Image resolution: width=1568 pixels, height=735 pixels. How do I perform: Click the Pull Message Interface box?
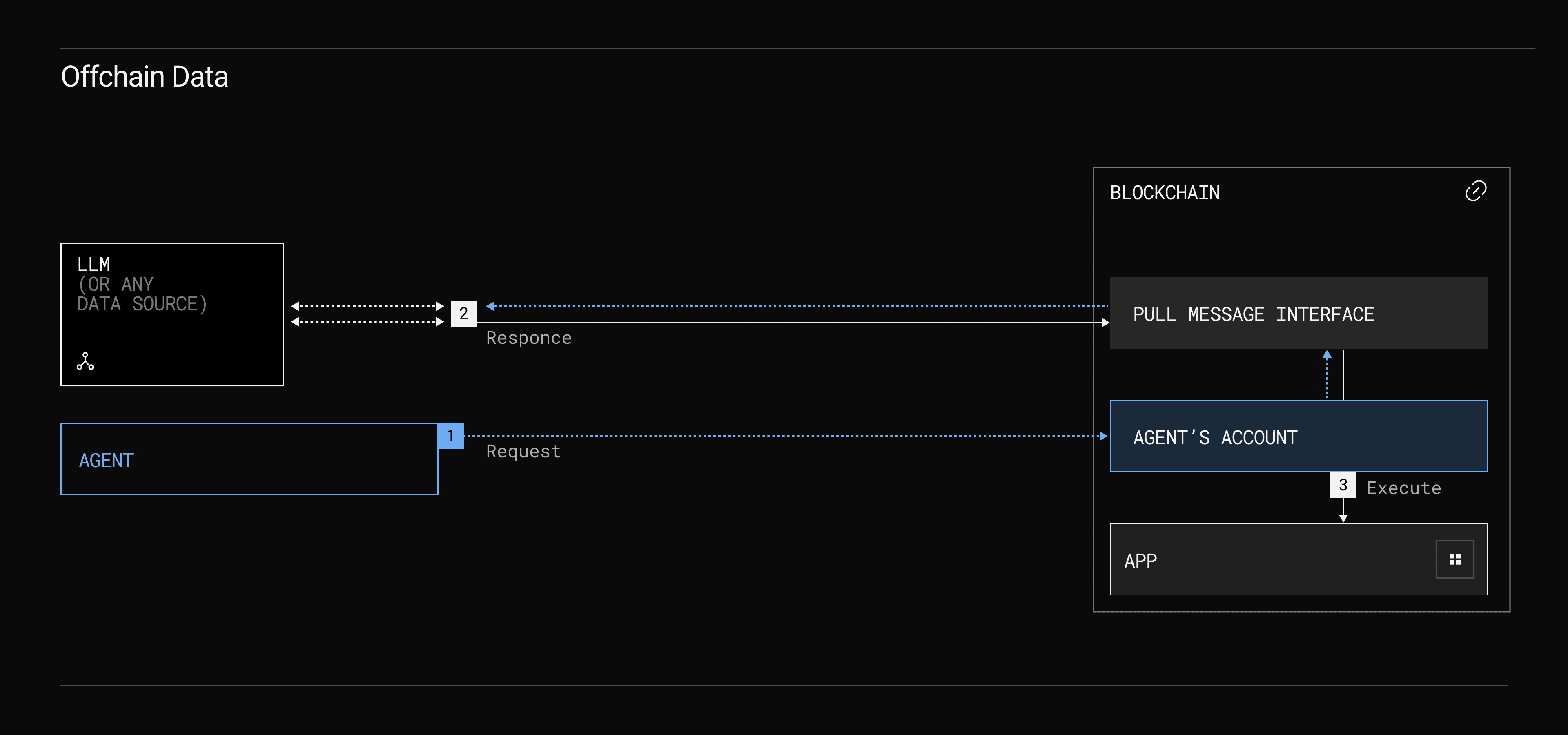pyautogui.click(x=1298, y=313)
